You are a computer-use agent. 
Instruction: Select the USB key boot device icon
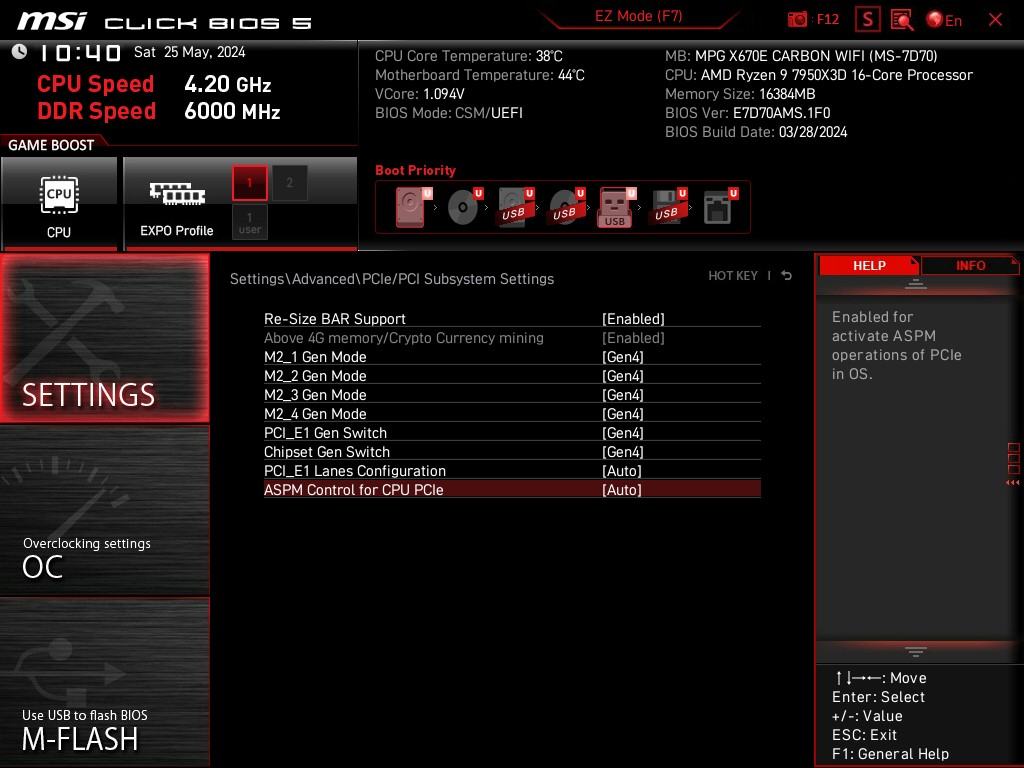[x=616, y=207]
